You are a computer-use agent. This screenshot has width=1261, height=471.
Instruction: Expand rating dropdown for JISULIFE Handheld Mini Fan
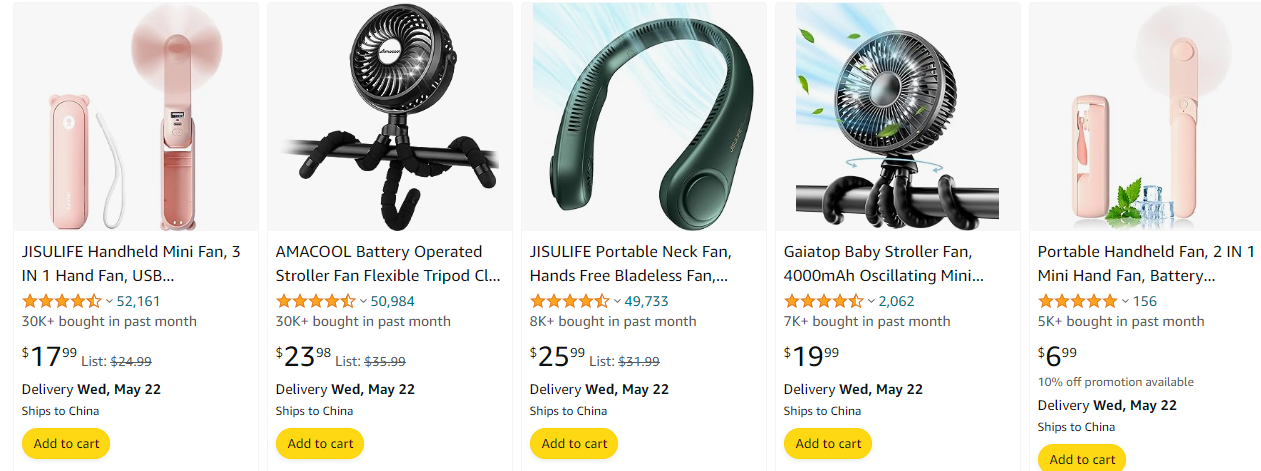[x=109, y=301]
